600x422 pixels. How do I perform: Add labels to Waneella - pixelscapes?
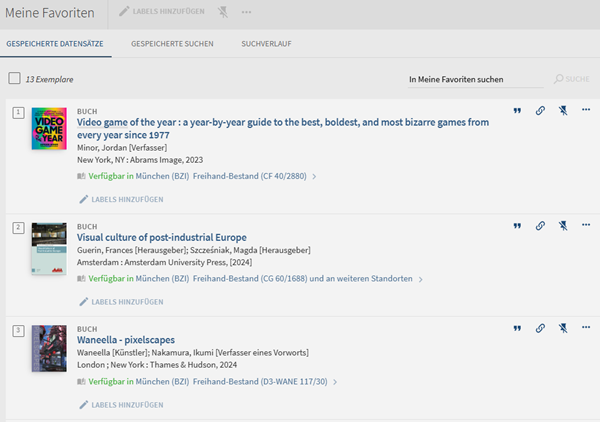coord(121,405)
